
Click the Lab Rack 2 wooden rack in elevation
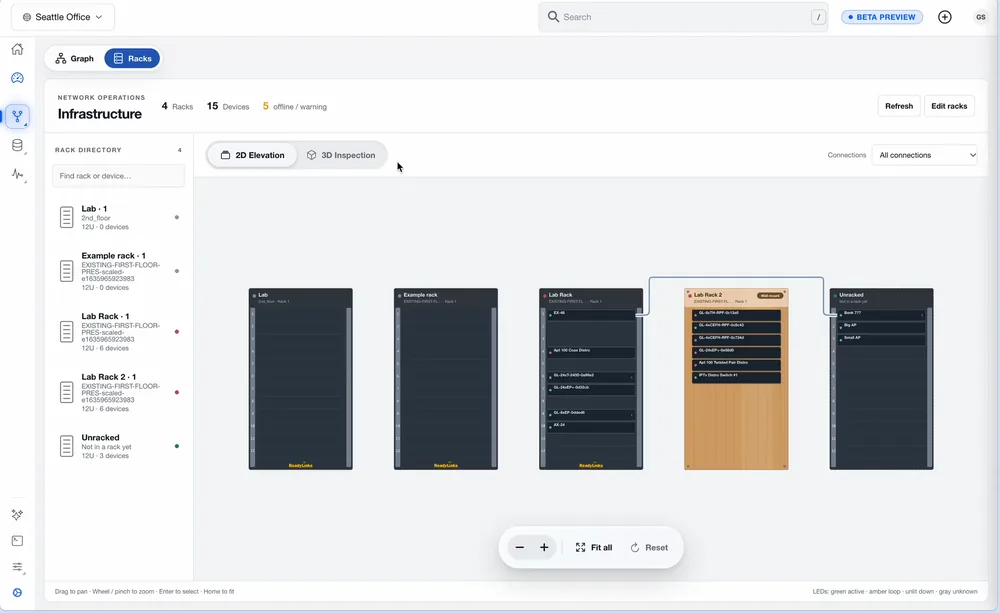coord(736,379)
